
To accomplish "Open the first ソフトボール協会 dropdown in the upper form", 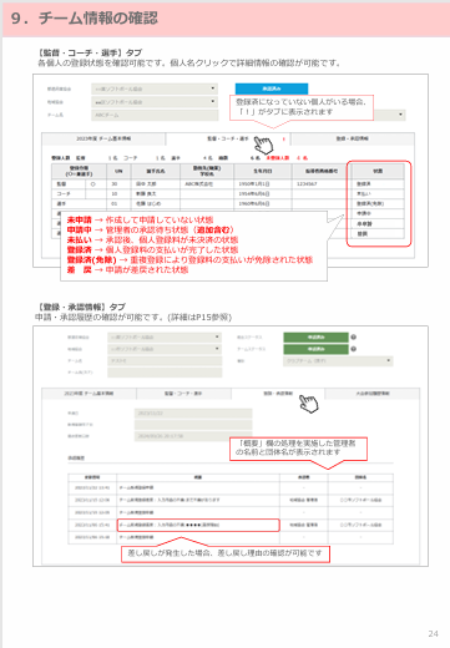I will pyautogui.click(x=155, y=89).
